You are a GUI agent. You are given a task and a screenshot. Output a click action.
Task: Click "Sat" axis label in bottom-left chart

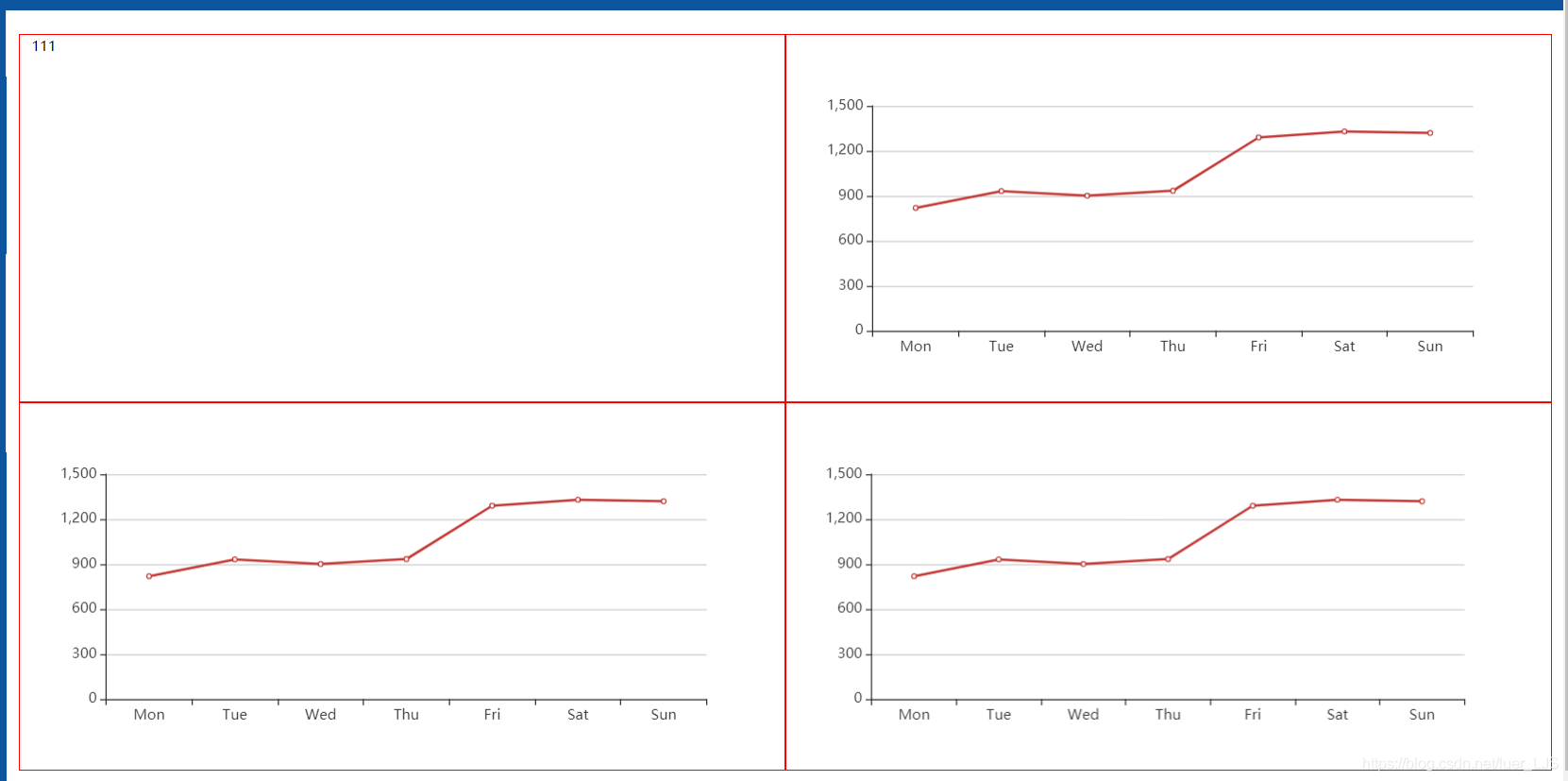click(578, 715)
